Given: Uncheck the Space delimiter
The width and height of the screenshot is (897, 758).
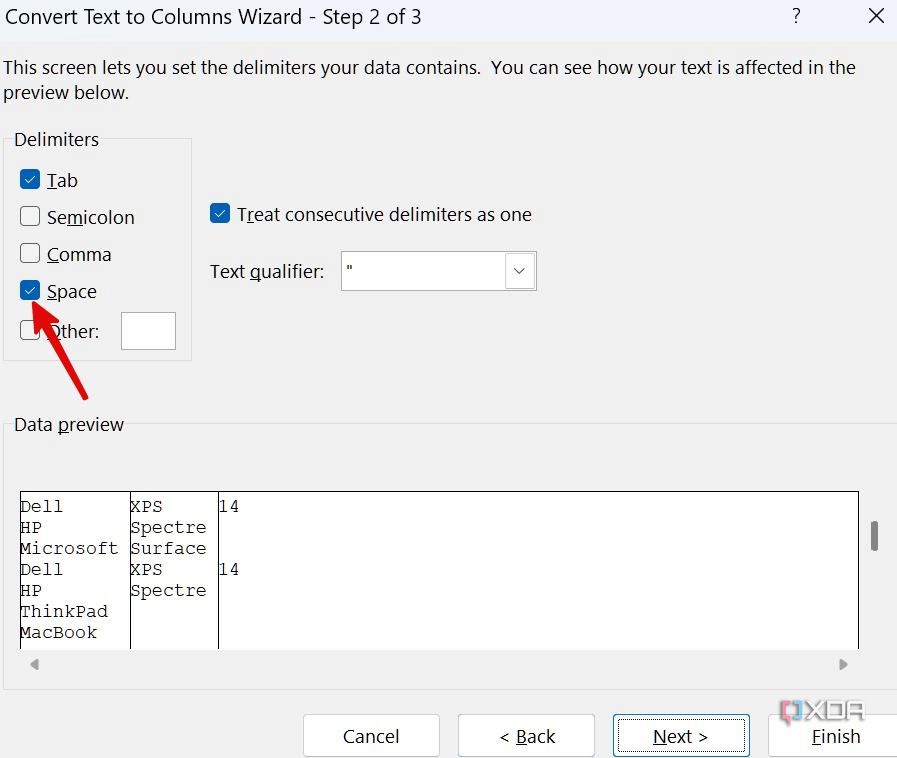Looking at the screenshot, I should (x=30, y=290).
